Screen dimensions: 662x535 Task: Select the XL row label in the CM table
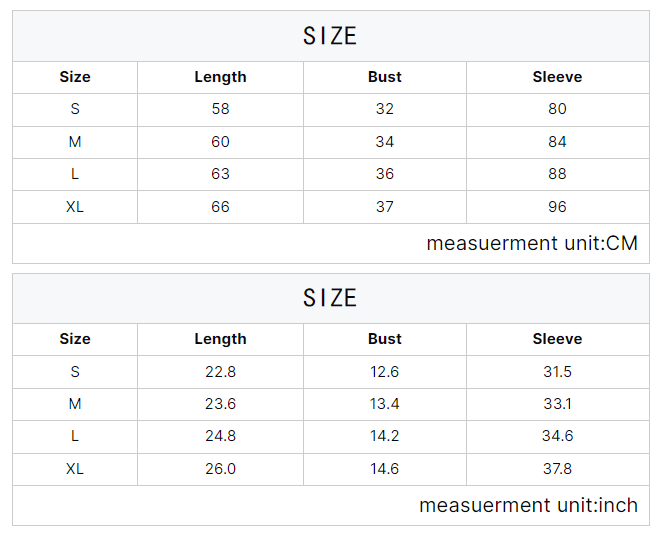[75, 207]
